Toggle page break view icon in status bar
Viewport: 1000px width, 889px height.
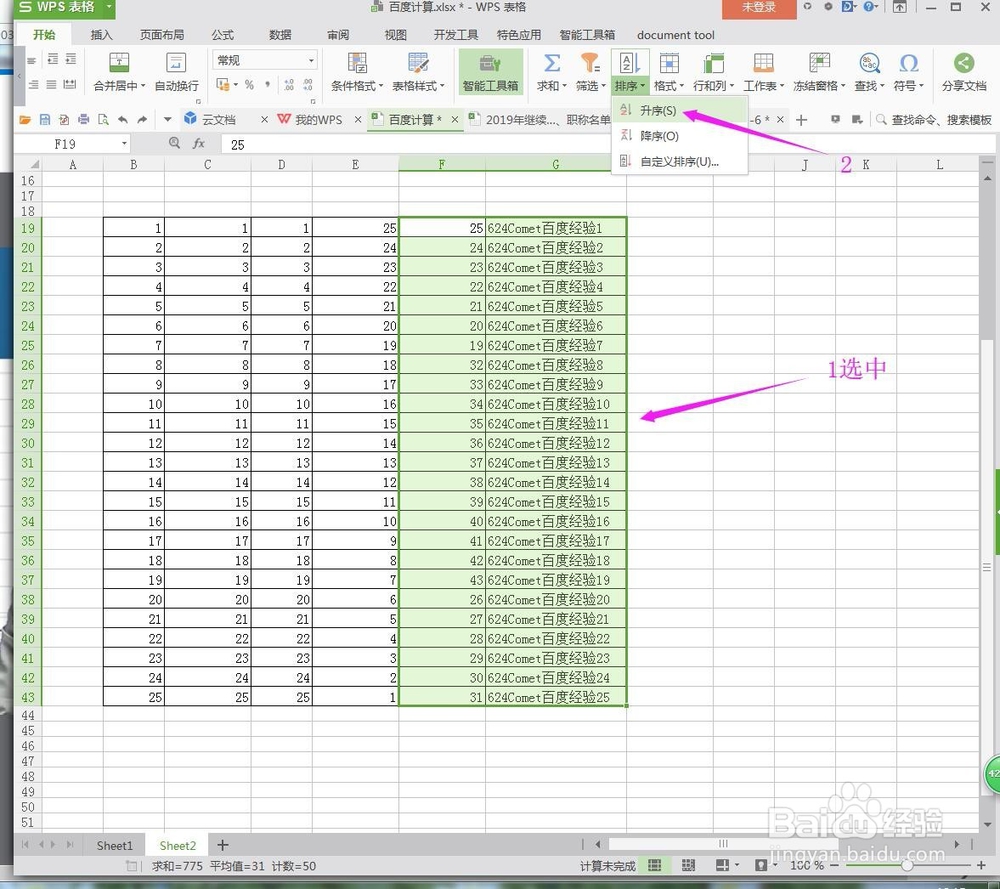pyautogui.click(x=688, y=865)
